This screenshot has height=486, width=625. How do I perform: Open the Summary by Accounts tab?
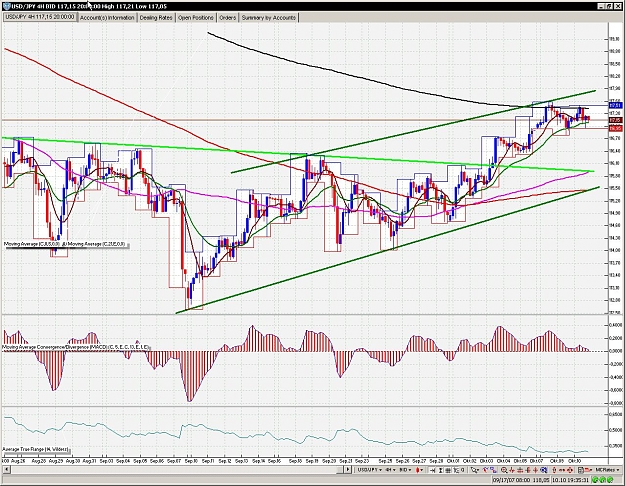tap(269, 18)
